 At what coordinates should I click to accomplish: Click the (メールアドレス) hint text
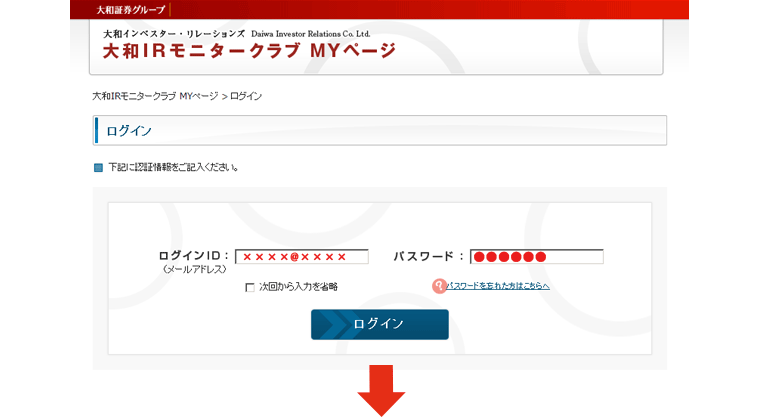194,269
